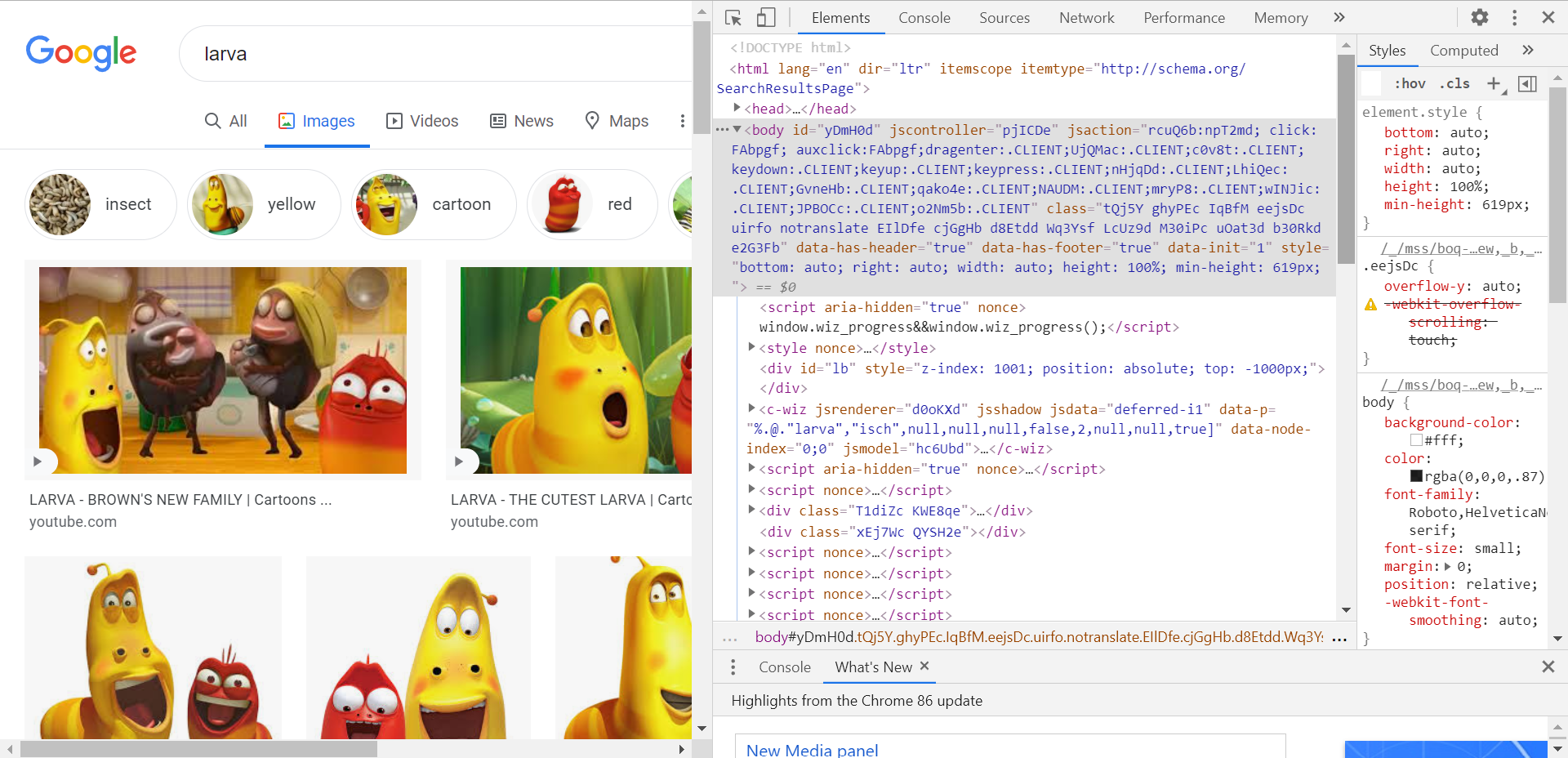Switch Google search to the News tab
The height and width of the screenshot is (758, 1568).
pyautogui.click(x=522, y=121)
